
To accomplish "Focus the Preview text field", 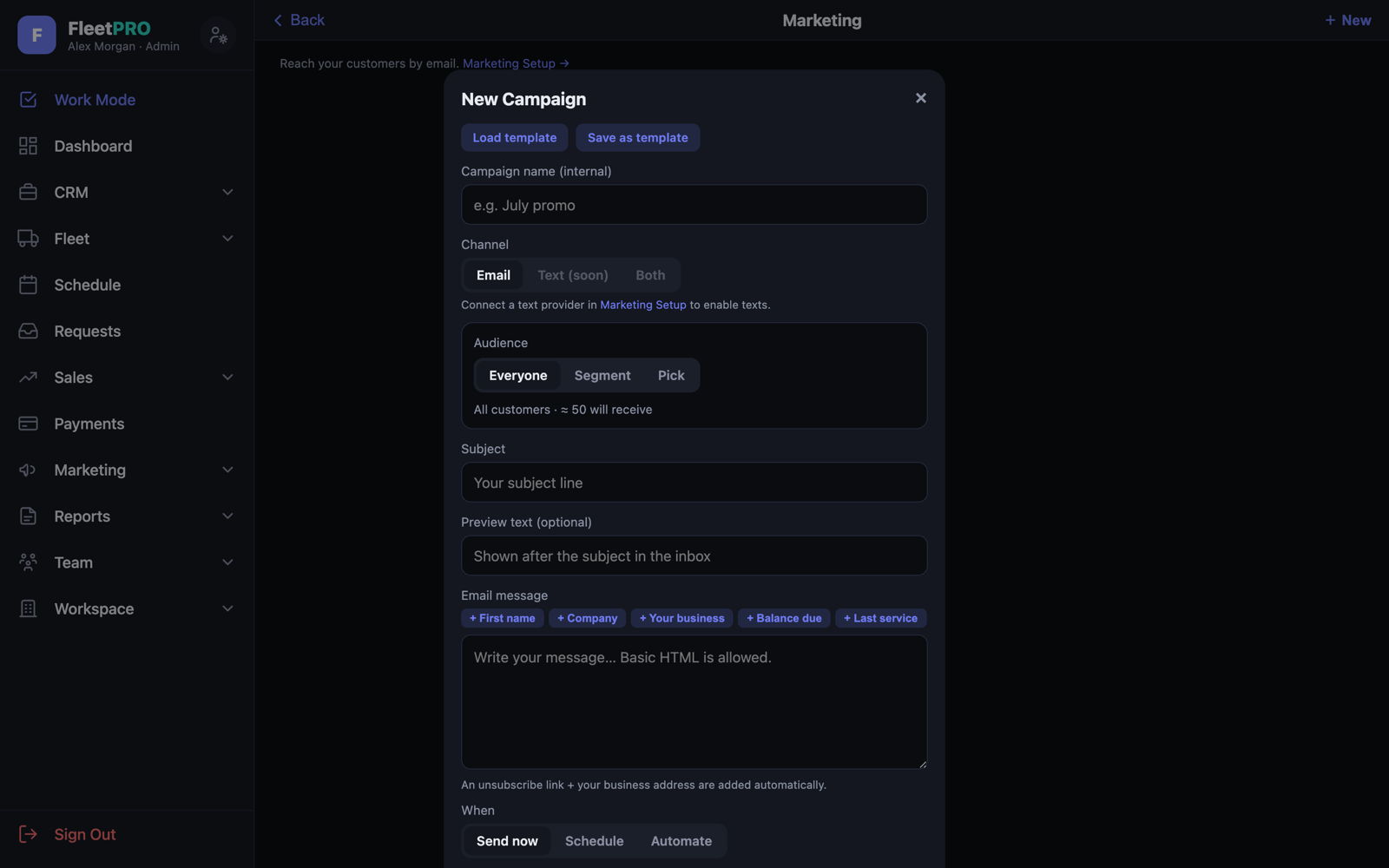I will pyautogui.click(x=694, y=556).
